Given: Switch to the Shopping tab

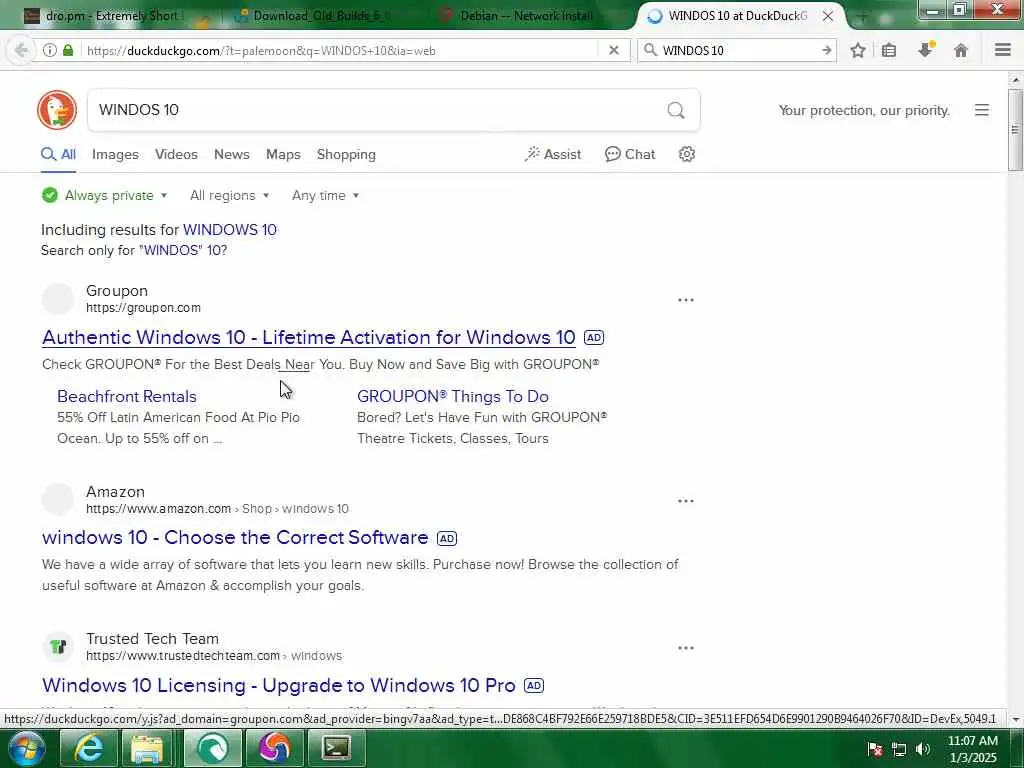Looking at the screenshot, I should tap(346, 154).
